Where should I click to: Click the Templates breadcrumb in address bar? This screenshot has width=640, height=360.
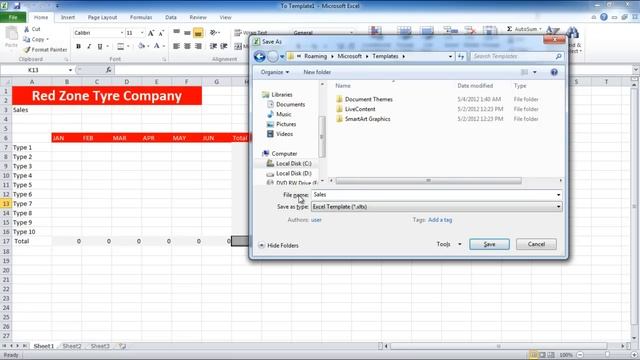tap(385, 56)
